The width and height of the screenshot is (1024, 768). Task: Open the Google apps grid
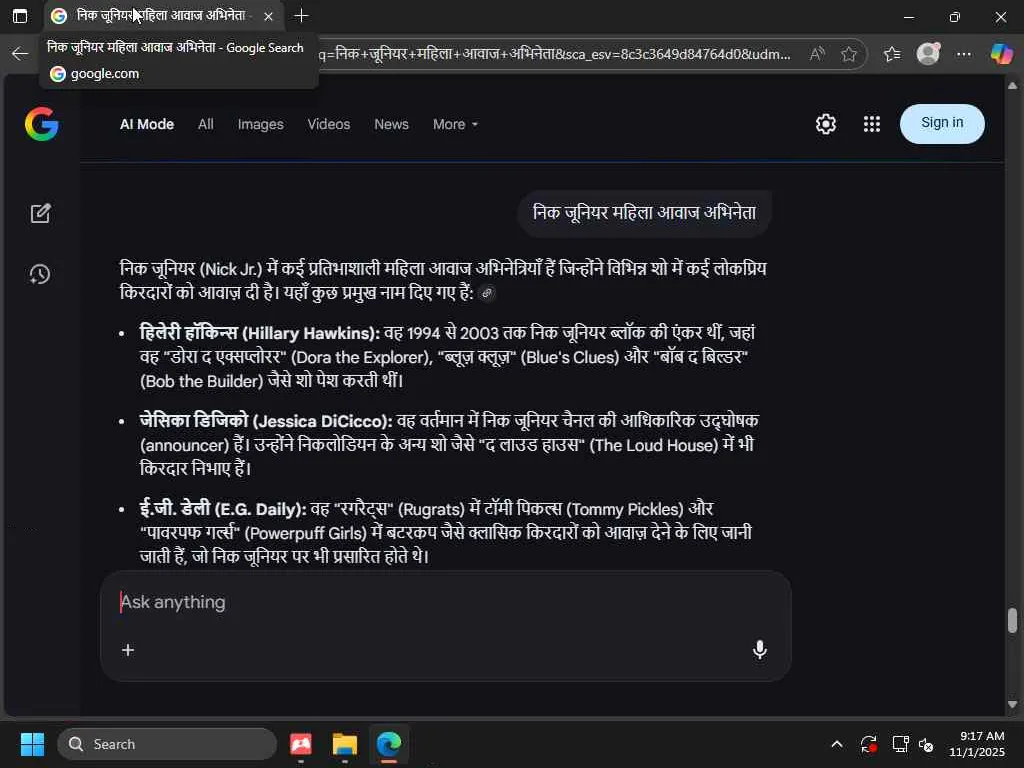872,124
